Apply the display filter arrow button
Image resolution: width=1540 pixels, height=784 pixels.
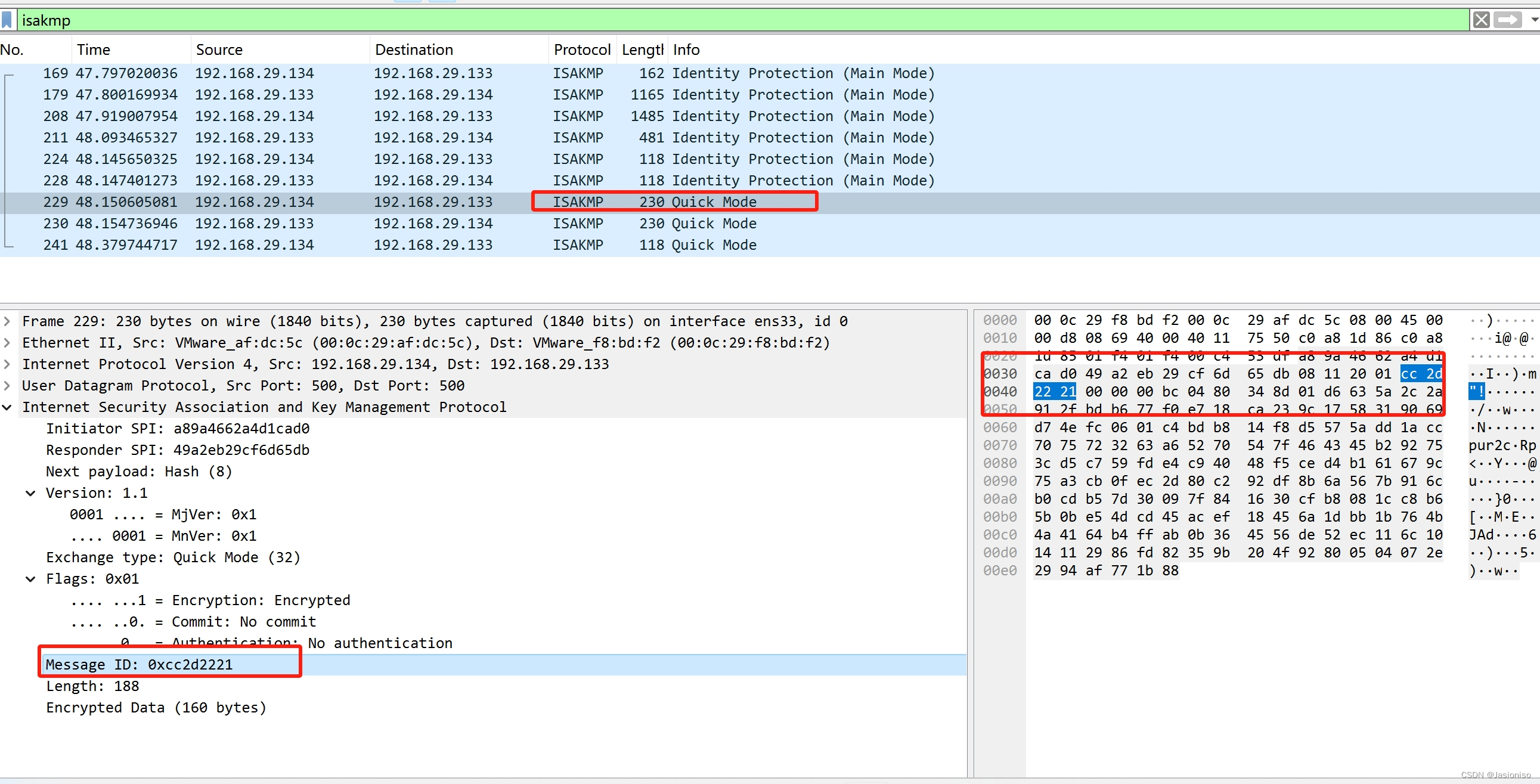click(1507, 20)
